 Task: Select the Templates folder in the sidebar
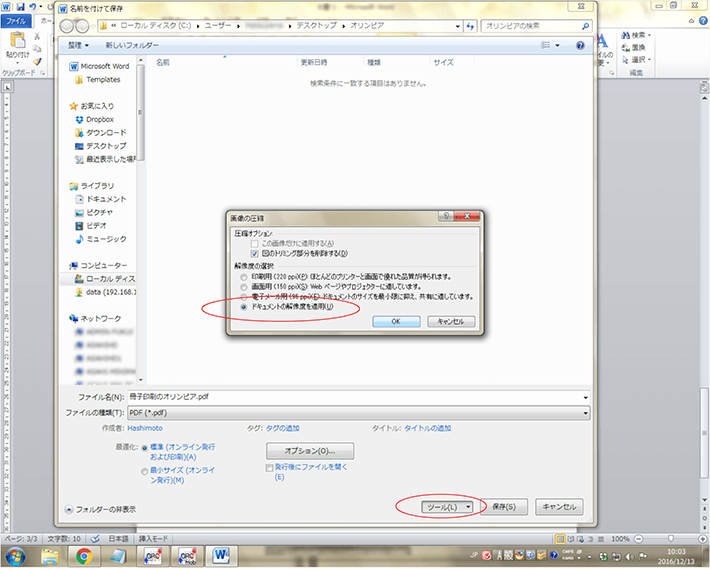pyautogui.click(x=102, y=80)
